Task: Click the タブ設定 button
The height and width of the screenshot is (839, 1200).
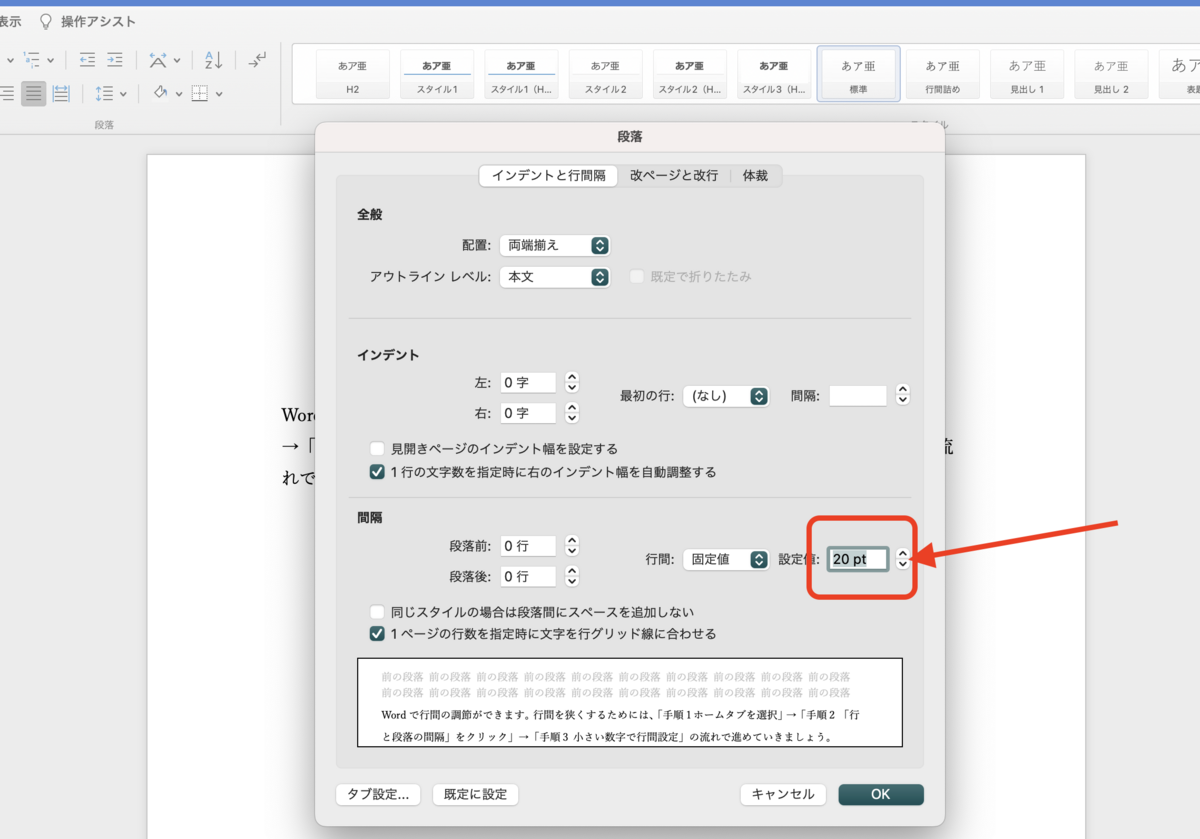Action: coord(378,794)
